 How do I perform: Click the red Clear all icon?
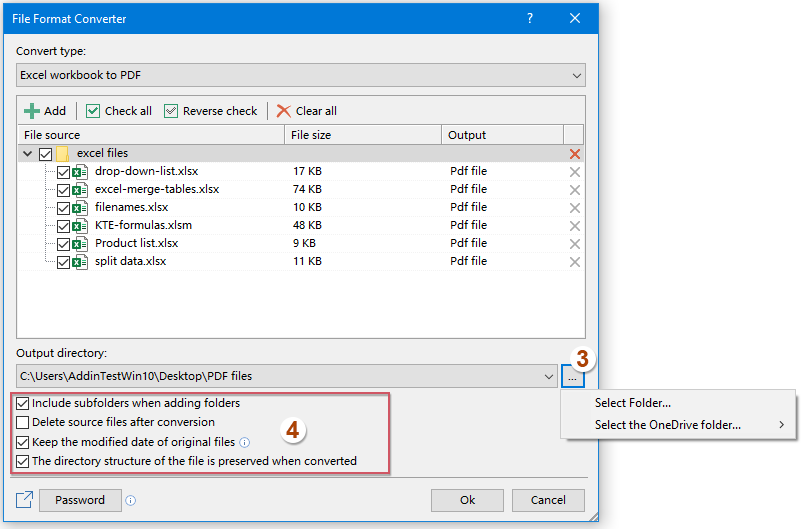click(284, 111)
